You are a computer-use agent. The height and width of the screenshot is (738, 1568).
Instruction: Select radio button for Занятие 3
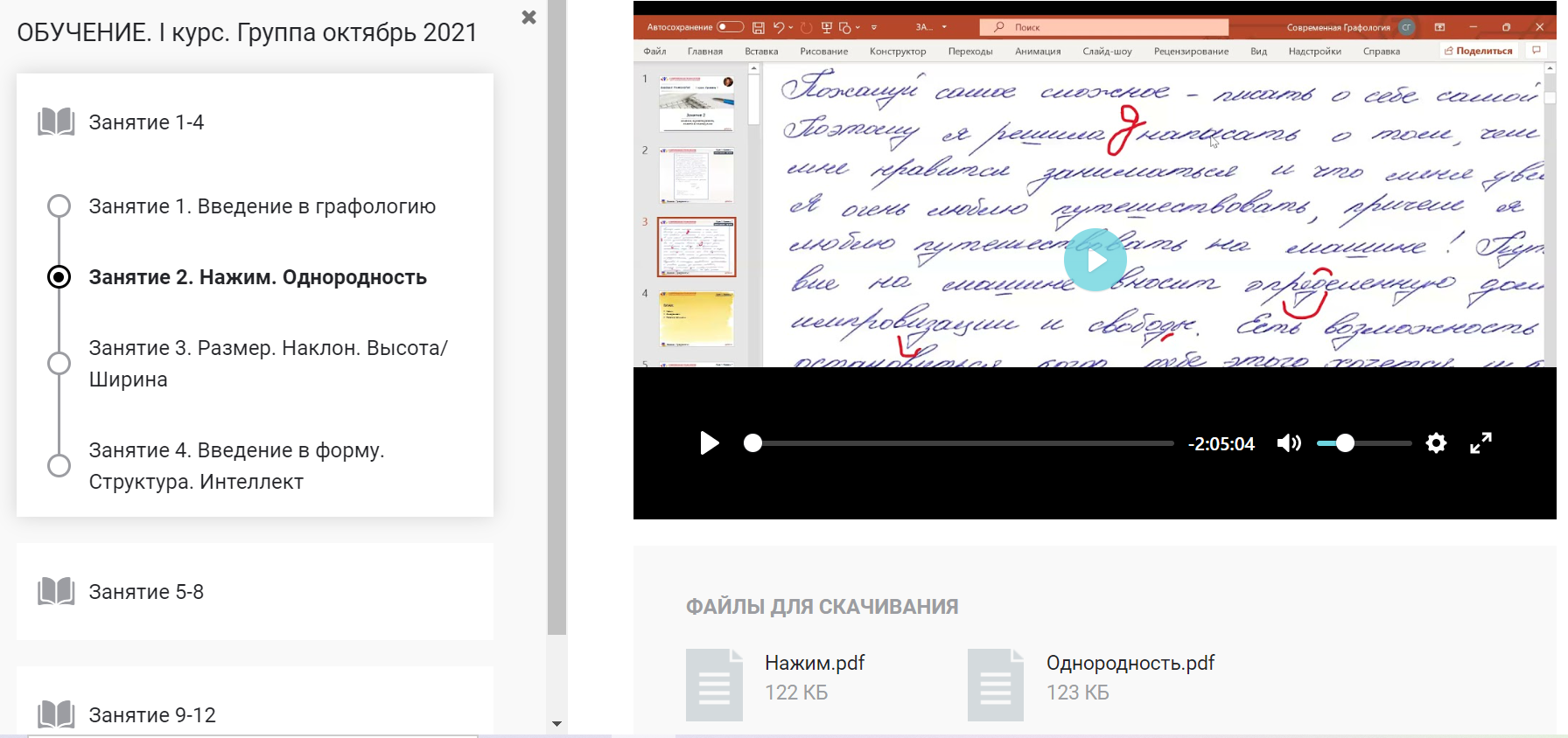tap(59, 363)
